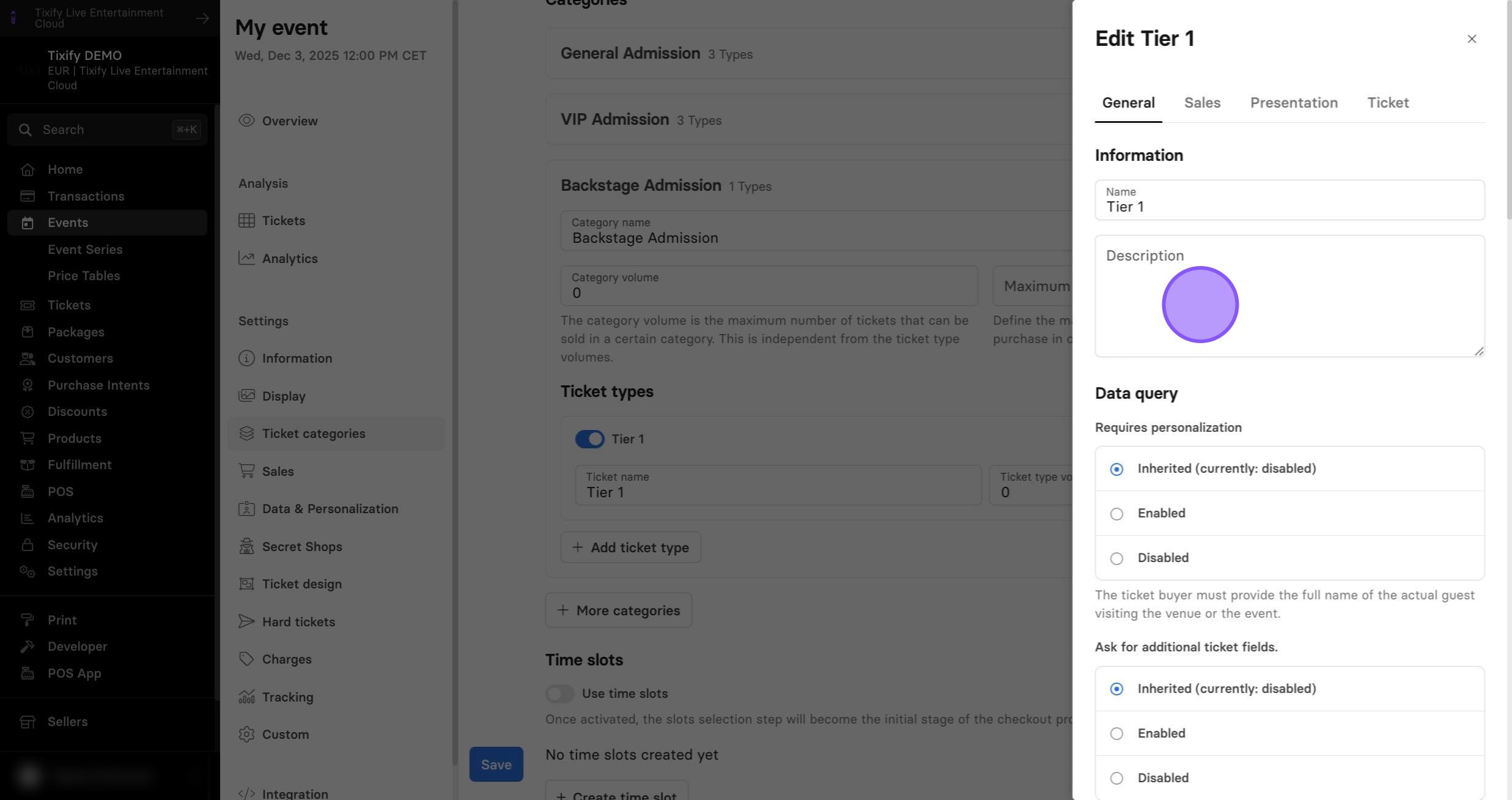
Task: Select Enabled under Requires personalization
Action: pyautogui.click(x=1289, y=513)
